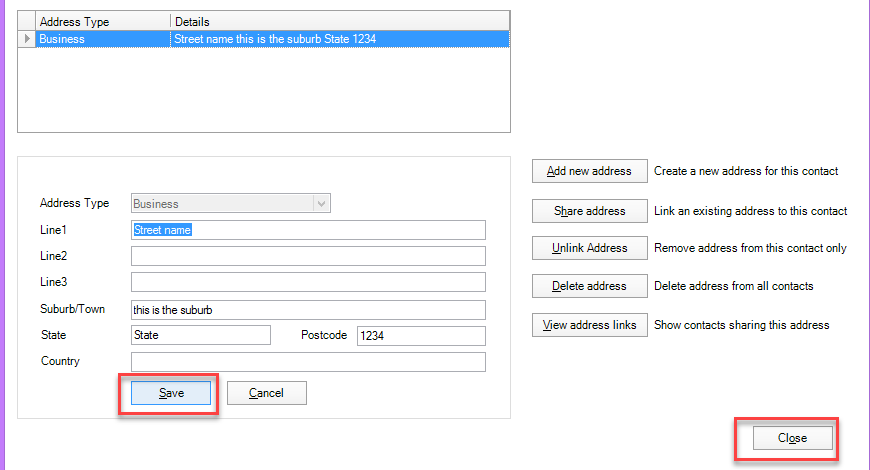Screen dimensions: 870x470
Task: Click the Address Type column header
Action: pyautogui.click(x=102, y=21)
